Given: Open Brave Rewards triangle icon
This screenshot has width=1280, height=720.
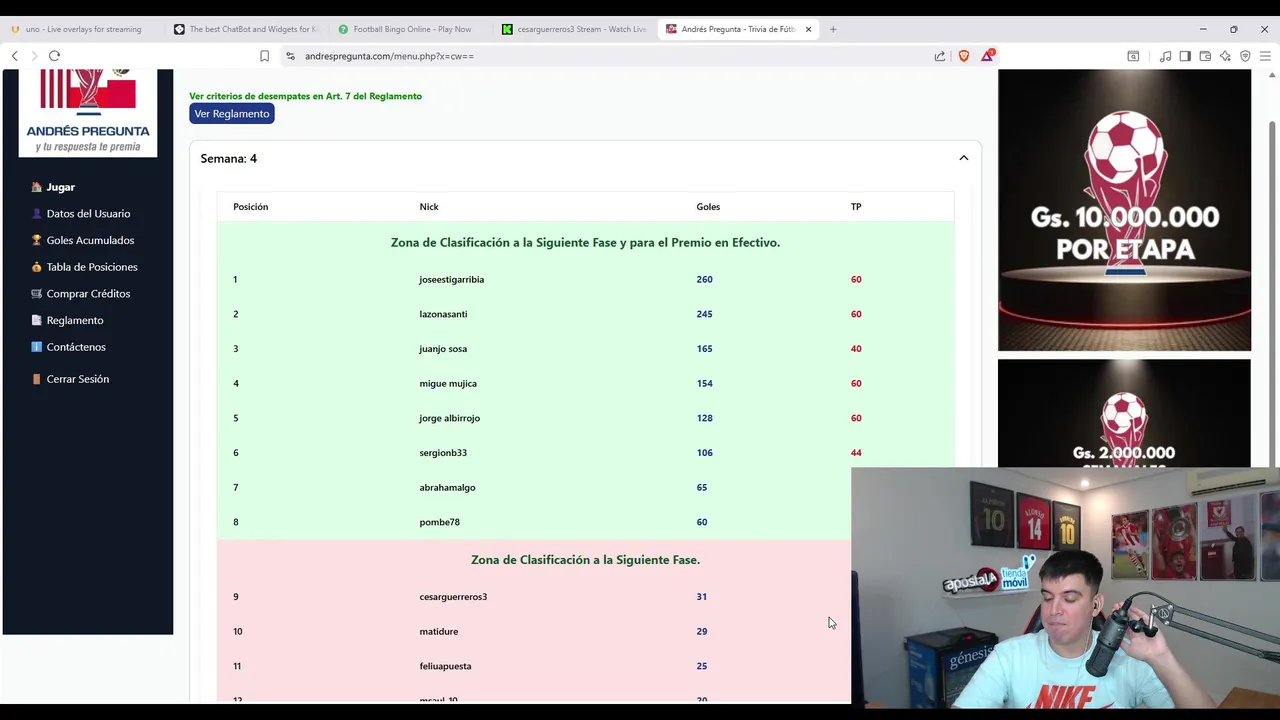Looking at the screenshot, I should point(987,55).
